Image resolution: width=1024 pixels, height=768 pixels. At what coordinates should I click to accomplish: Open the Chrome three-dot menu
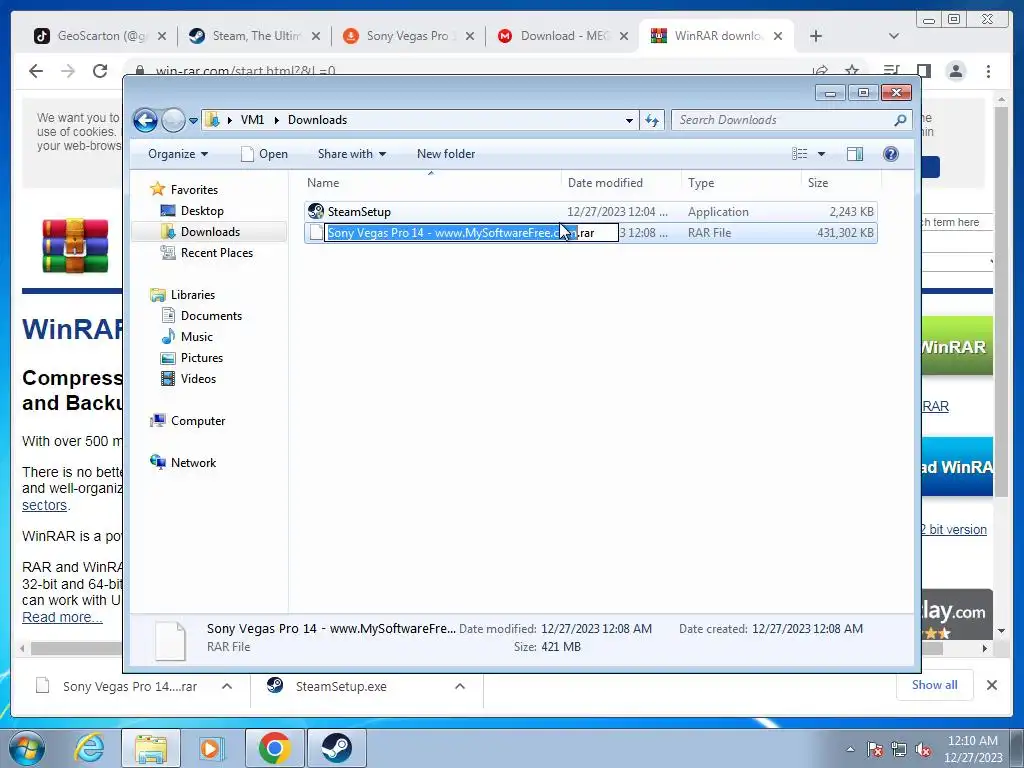tap(989, 71)
